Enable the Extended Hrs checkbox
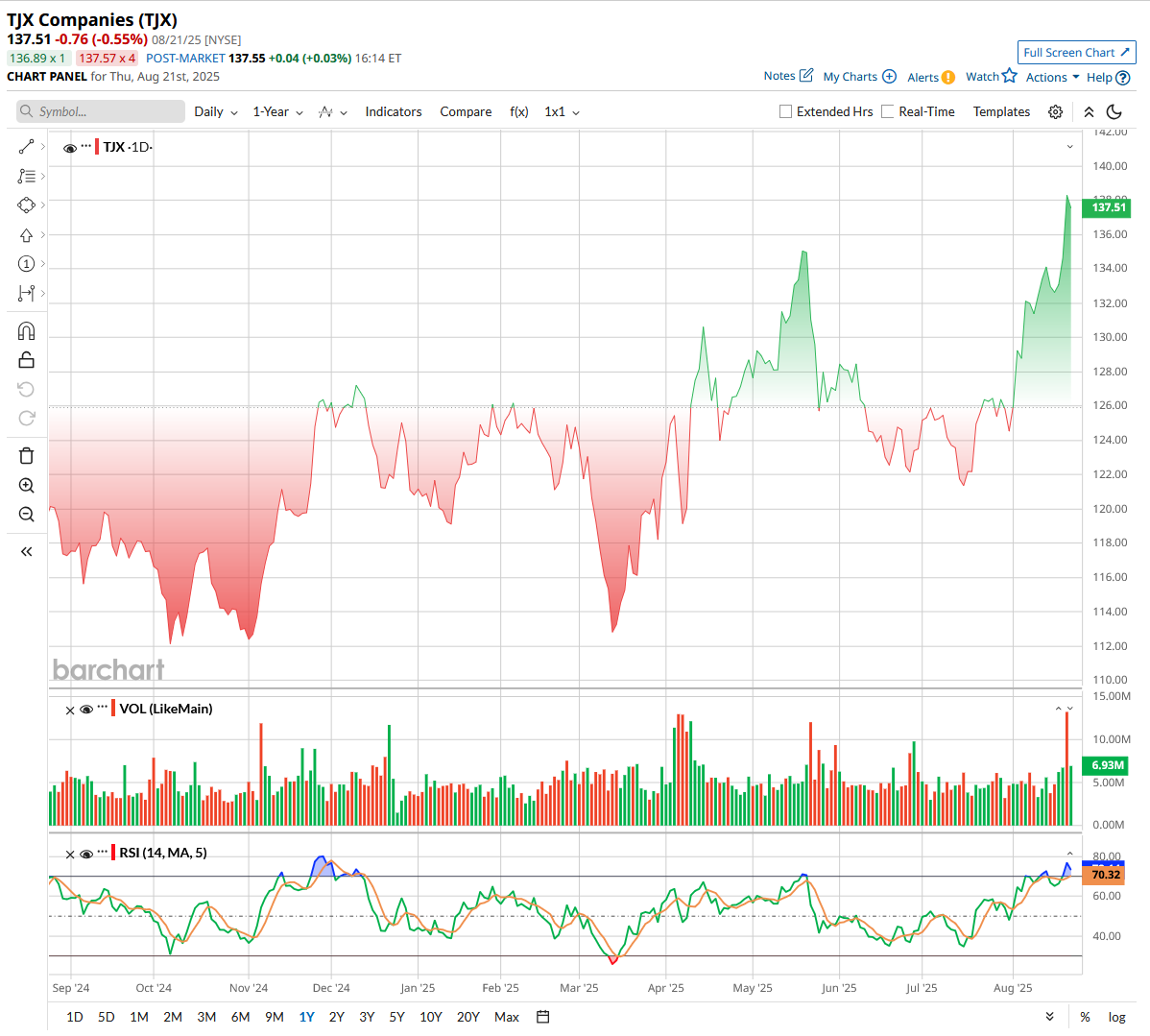The width and height of the screenshot is (1150, 1036). 785,111
